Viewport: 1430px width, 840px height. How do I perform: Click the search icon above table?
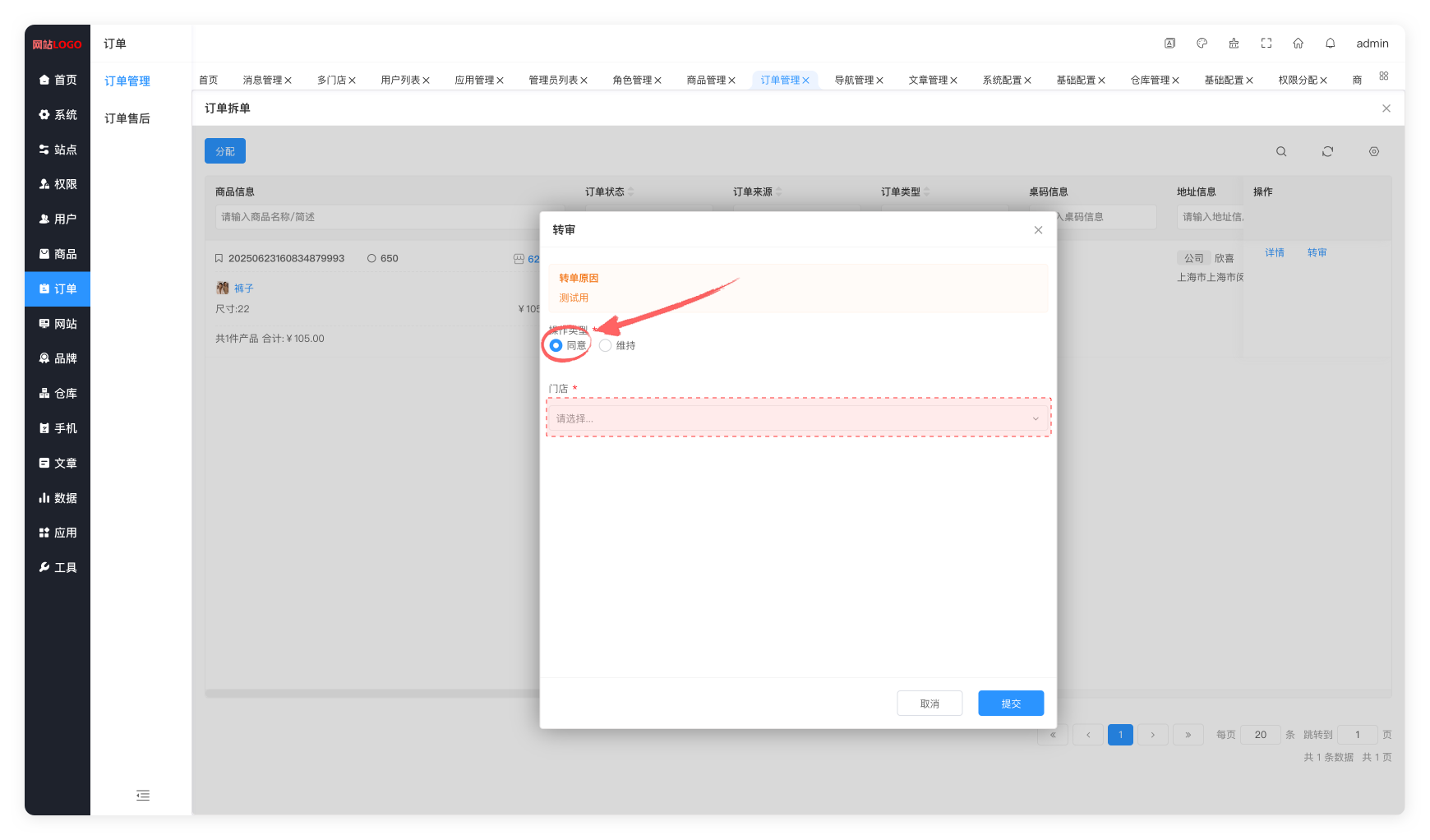tap(1280, 151)
